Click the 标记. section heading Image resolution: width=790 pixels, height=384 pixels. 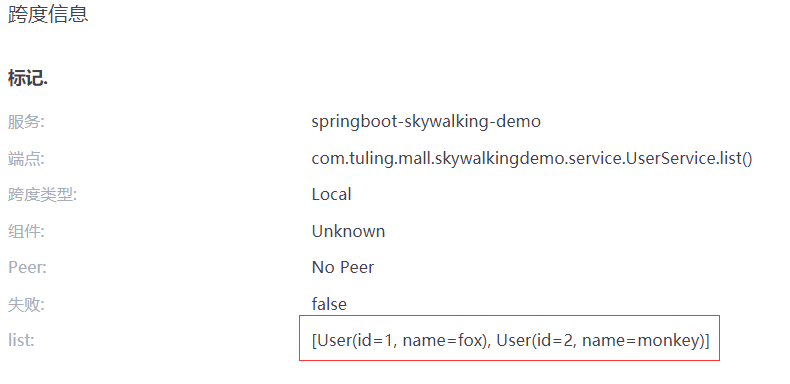28,79
